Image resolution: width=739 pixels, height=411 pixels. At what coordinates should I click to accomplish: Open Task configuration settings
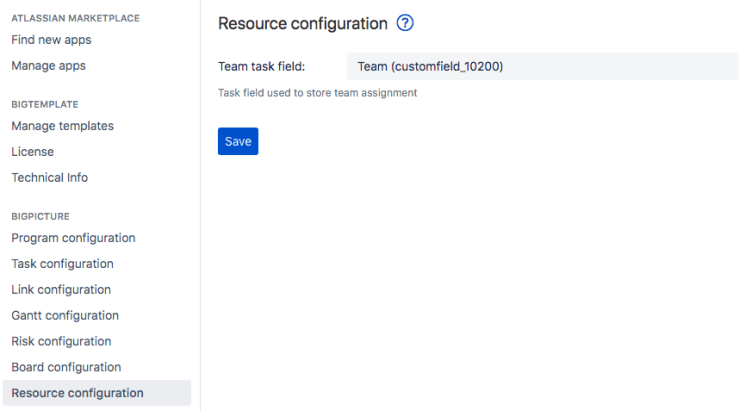pyautogui.click(x=62, y=264)
